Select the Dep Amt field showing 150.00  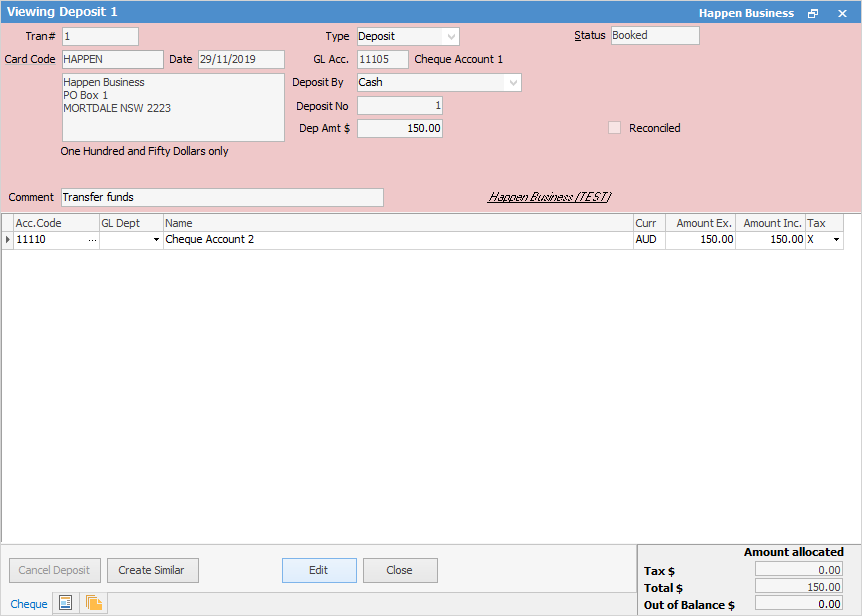(400, 127)
